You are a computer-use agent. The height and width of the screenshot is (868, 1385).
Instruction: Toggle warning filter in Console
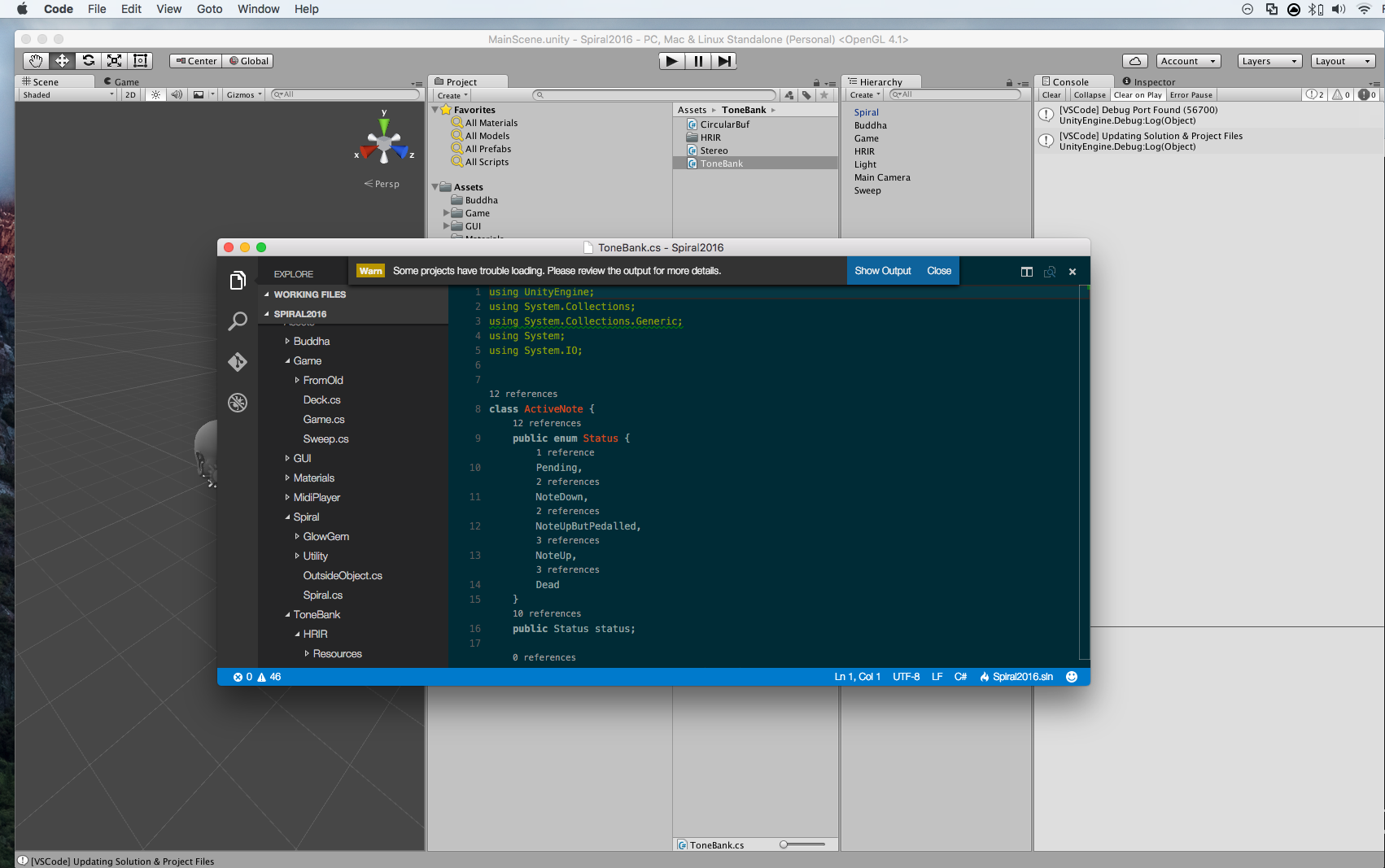pos(1341,95)
